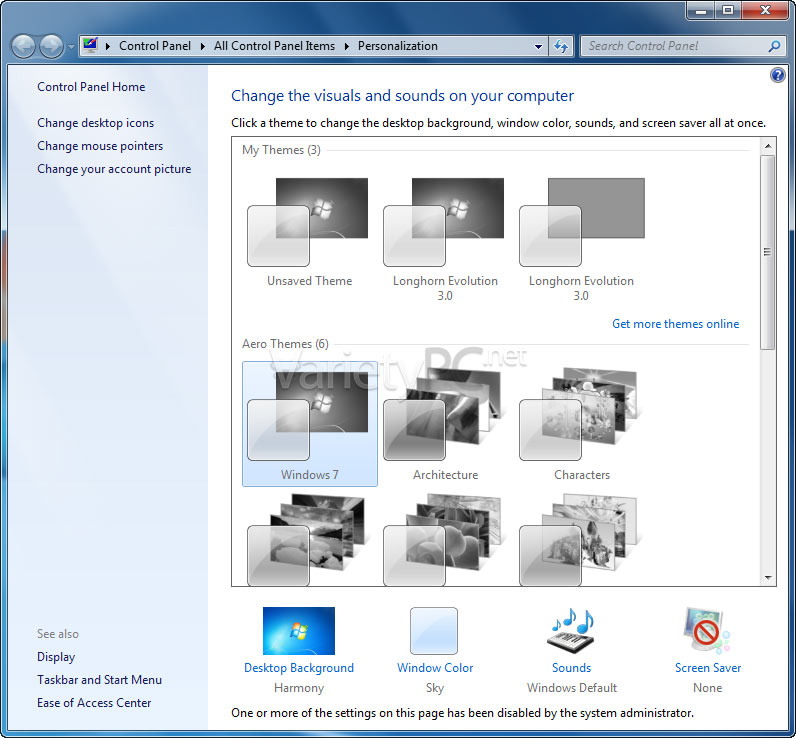Click the Control Panel address bar icon

tap(90, 46)
